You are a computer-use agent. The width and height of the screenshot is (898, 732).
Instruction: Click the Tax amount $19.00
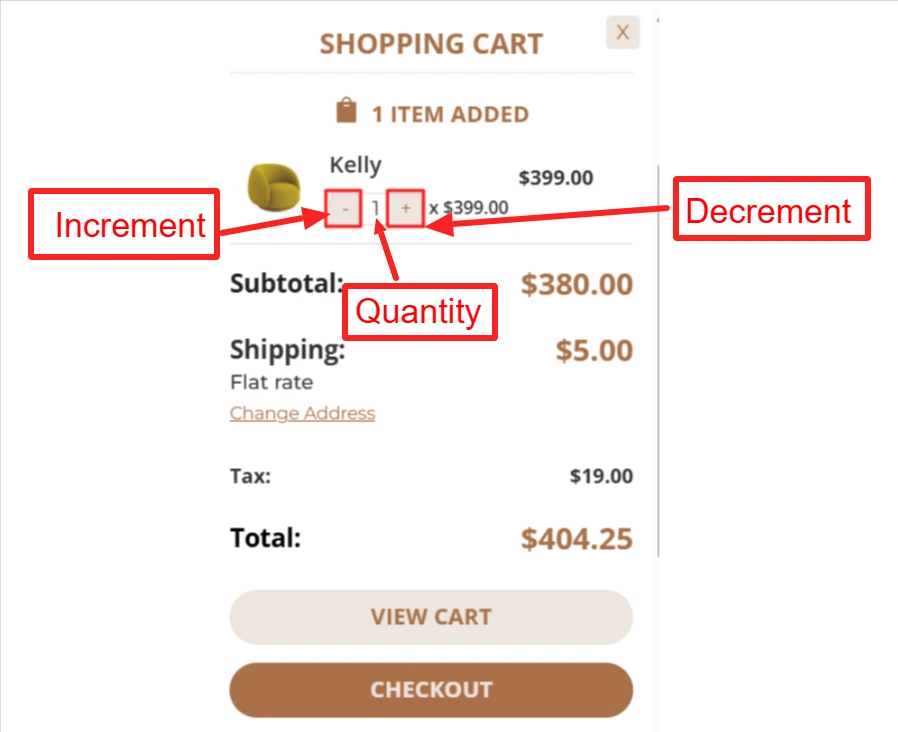tap(601, 476)
